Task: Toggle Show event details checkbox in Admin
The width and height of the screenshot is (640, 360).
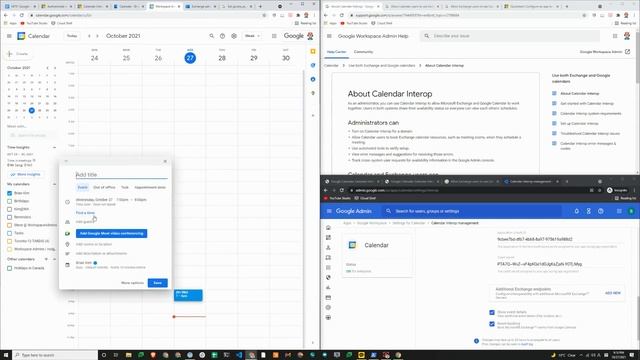Action: pos(492,312)
